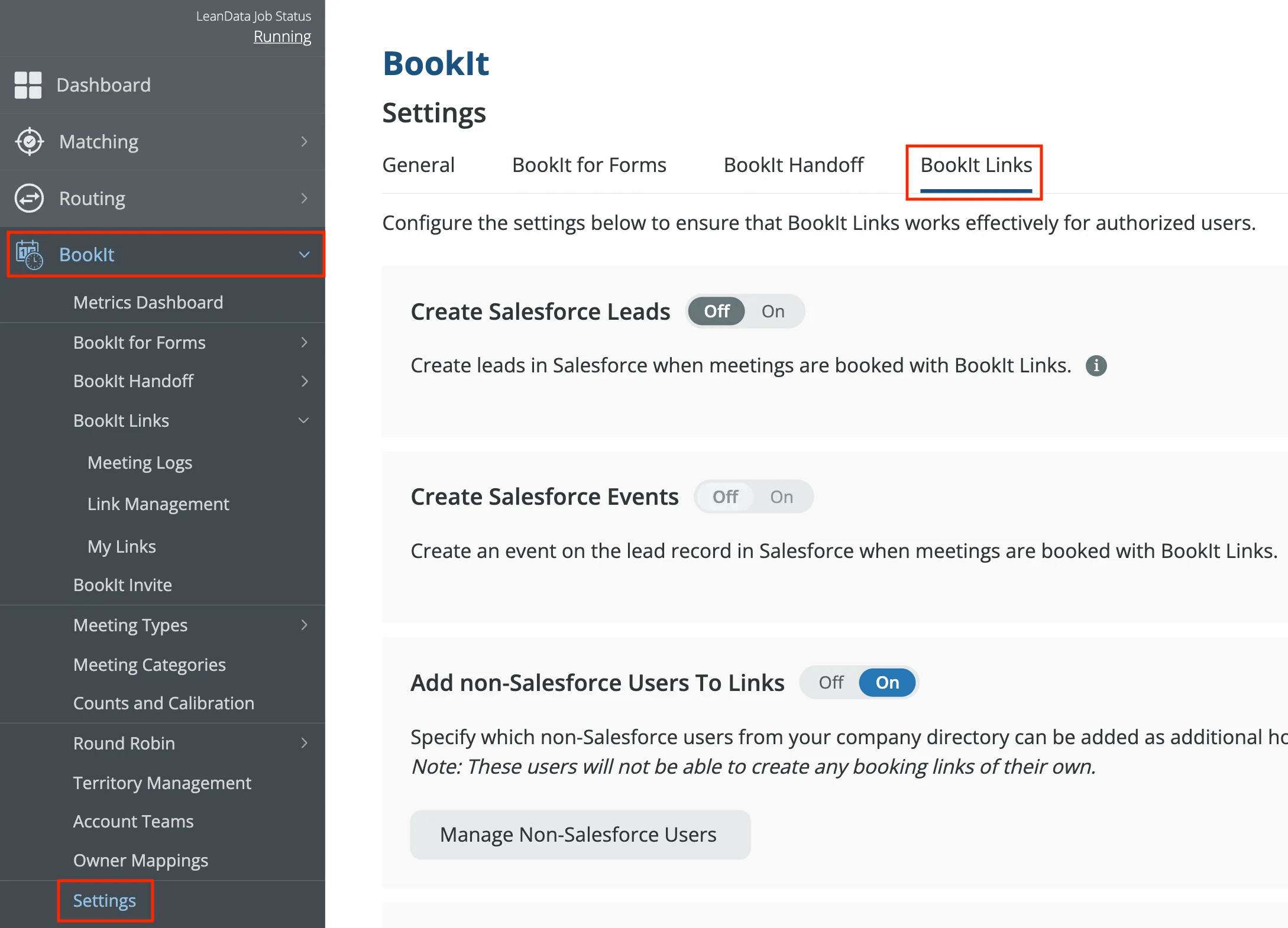Image resolution: width=1288 pixels, height=928 pixels.
Task: Collapse the BookIt Links submenu chevron
Action: [304, 421]
